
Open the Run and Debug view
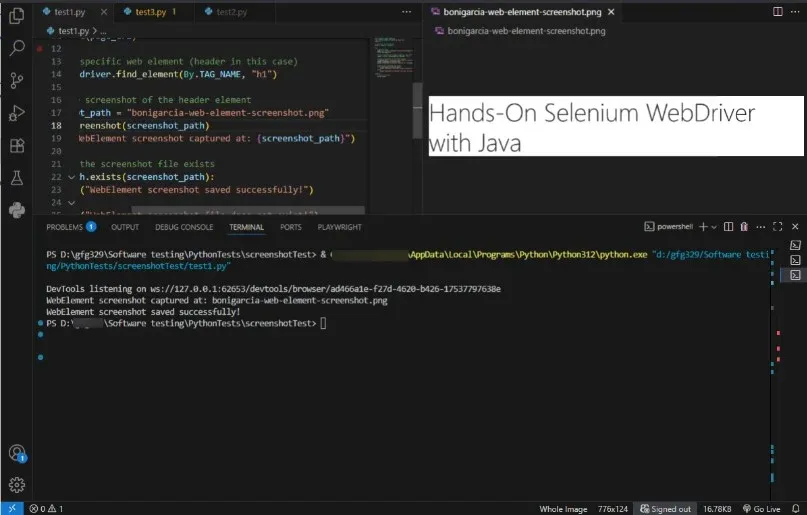pos(16,113)
